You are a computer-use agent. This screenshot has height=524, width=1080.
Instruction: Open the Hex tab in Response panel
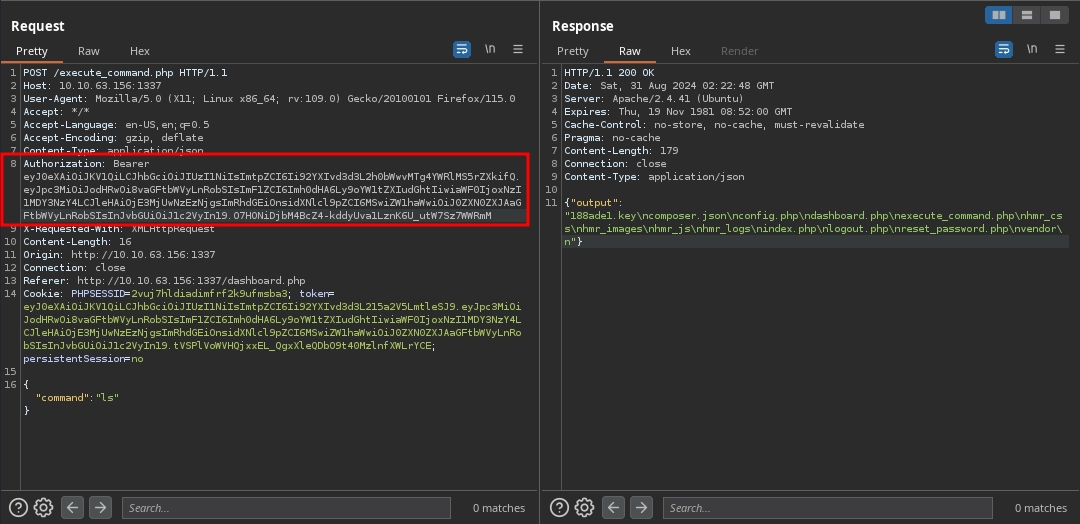click(x=681, y=51)
